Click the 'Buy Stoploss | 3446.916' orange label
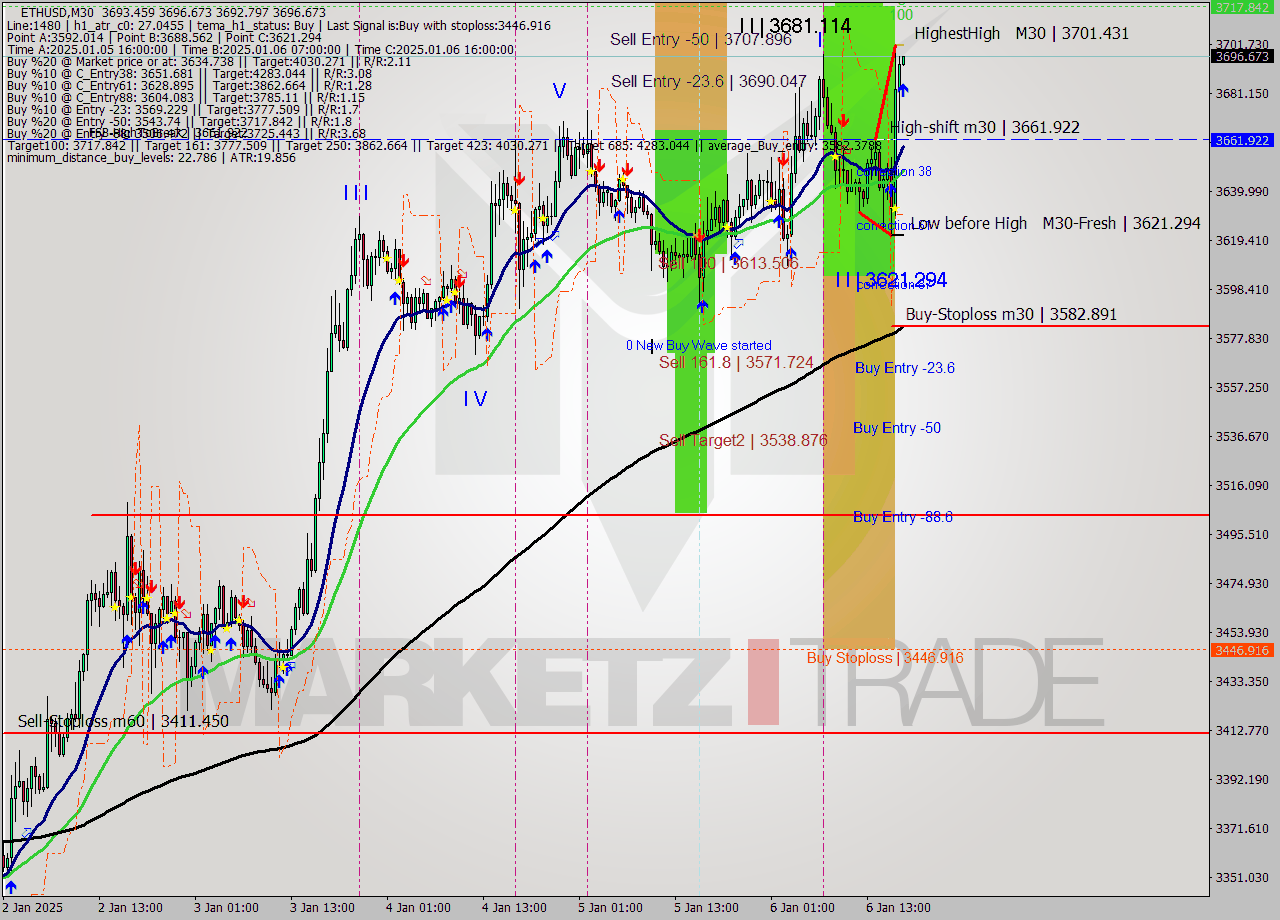This screenshot has width=1280, height=920. (x=885, y=657)
